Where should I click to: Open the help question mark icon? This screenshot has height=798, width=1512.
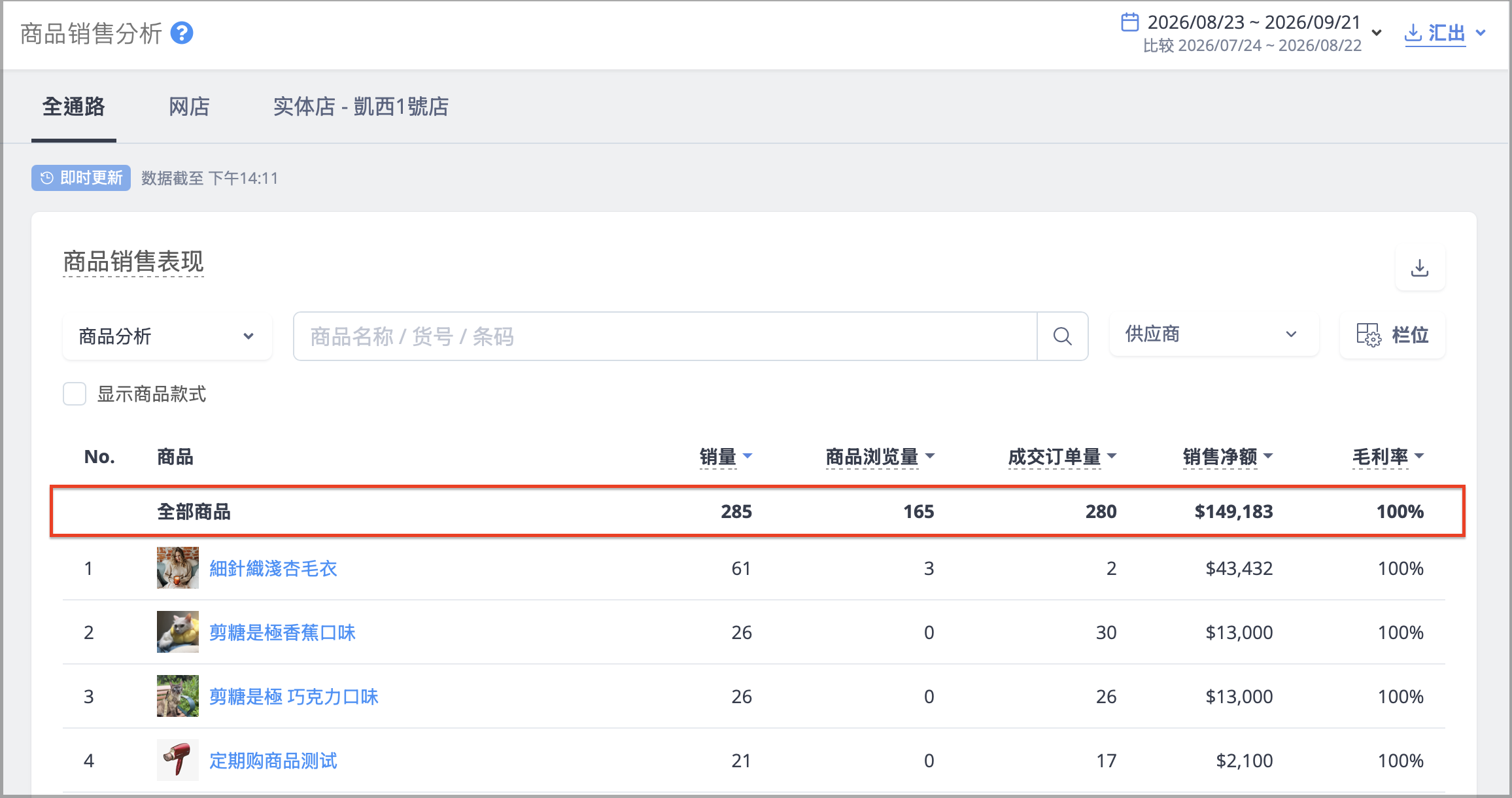coord(182,33)
